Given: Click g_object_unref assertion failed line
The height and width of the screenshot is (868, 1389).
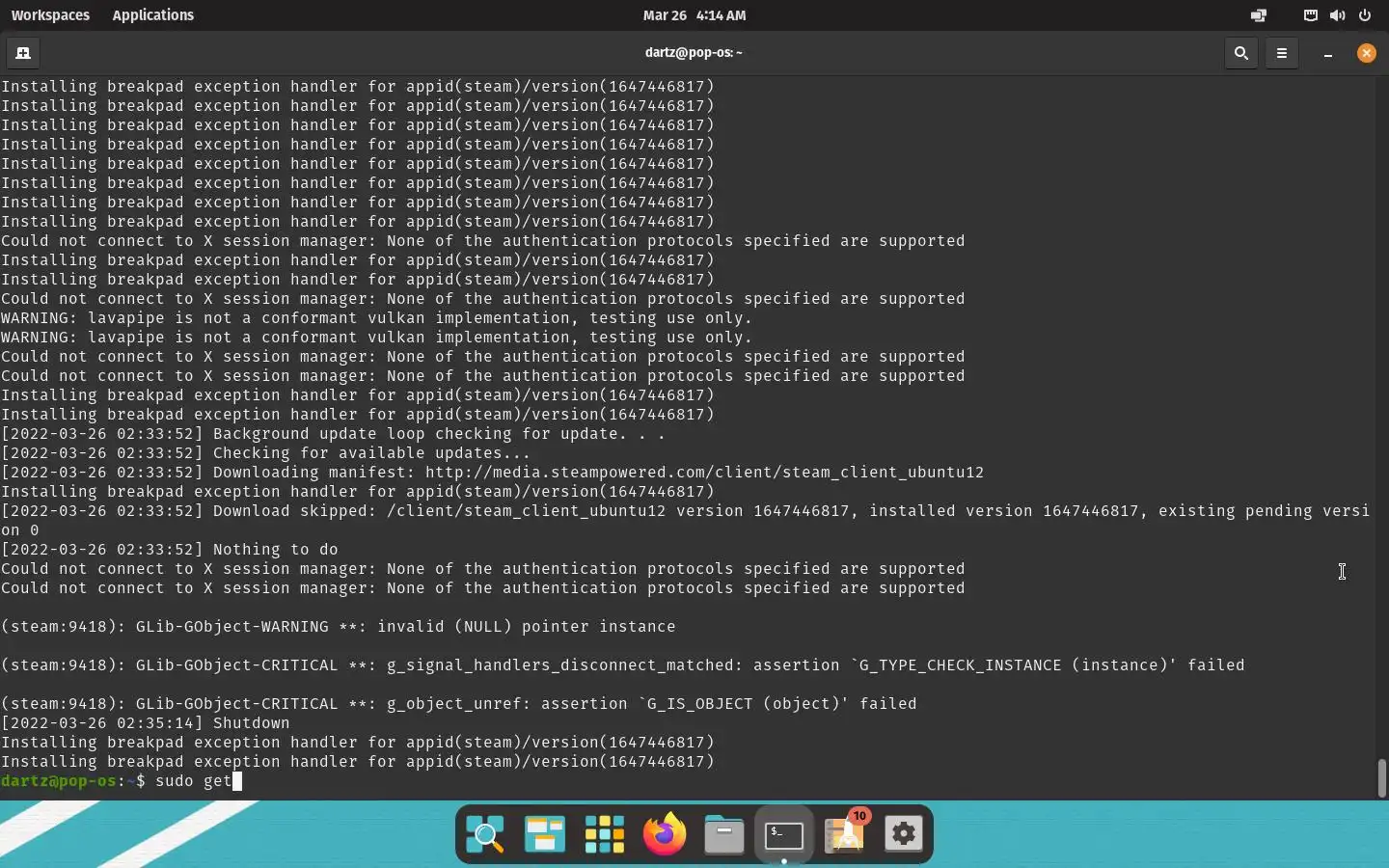Looking at the screenshot, I should point(458,704).
